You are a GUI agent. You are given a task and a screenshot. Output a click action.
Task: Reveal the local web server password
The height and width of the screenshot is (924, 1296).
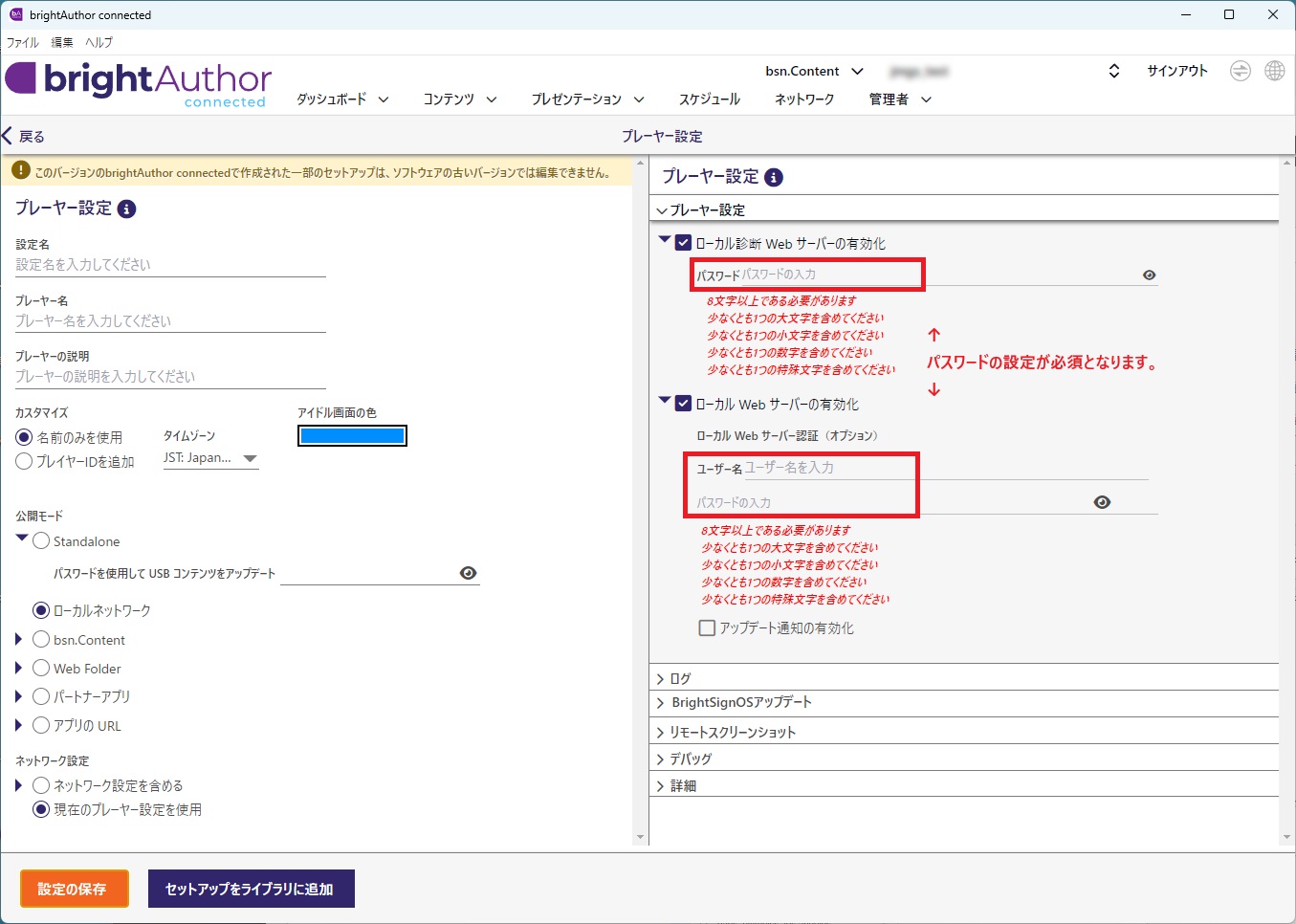click(x=1102, y=502)
